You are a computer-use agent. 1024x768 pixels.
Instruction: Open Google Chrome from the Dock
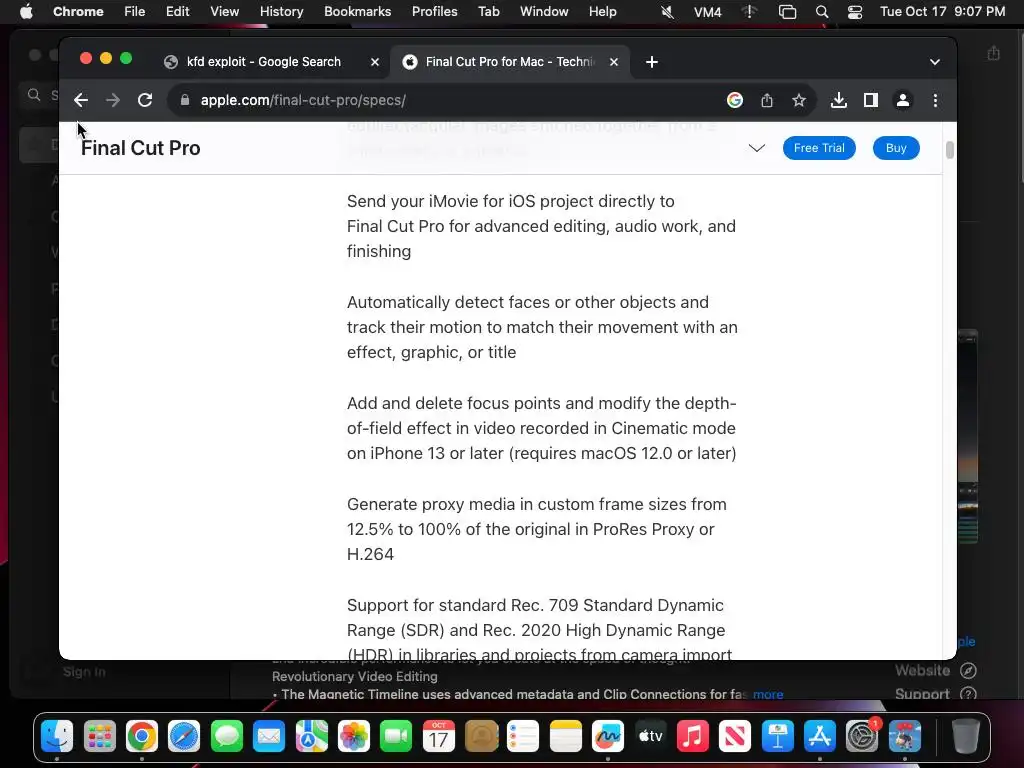click(142, 737)
